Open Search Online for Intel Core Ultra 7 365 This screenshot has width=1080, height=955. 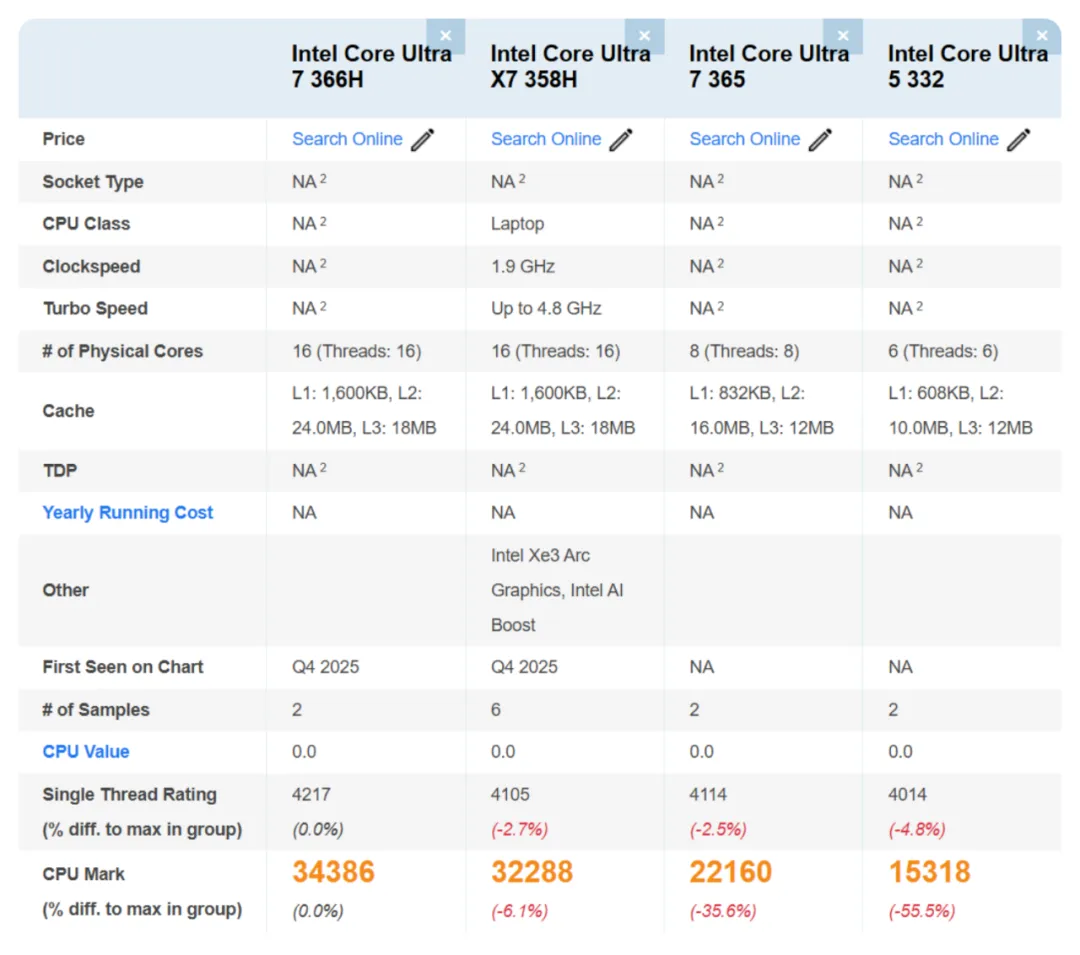[x=745, y=139]
